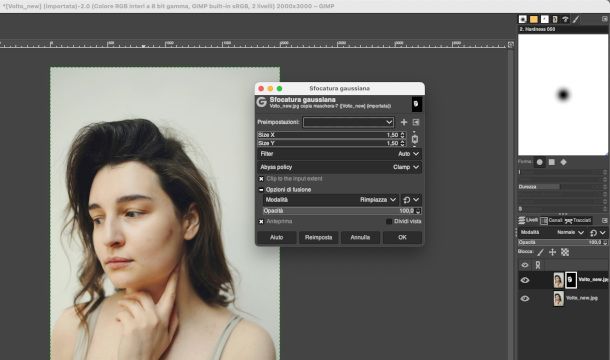This screenshot has width=610, height=360.
Task: Switch to the Tracciati tab
Action: click(578, 220)
